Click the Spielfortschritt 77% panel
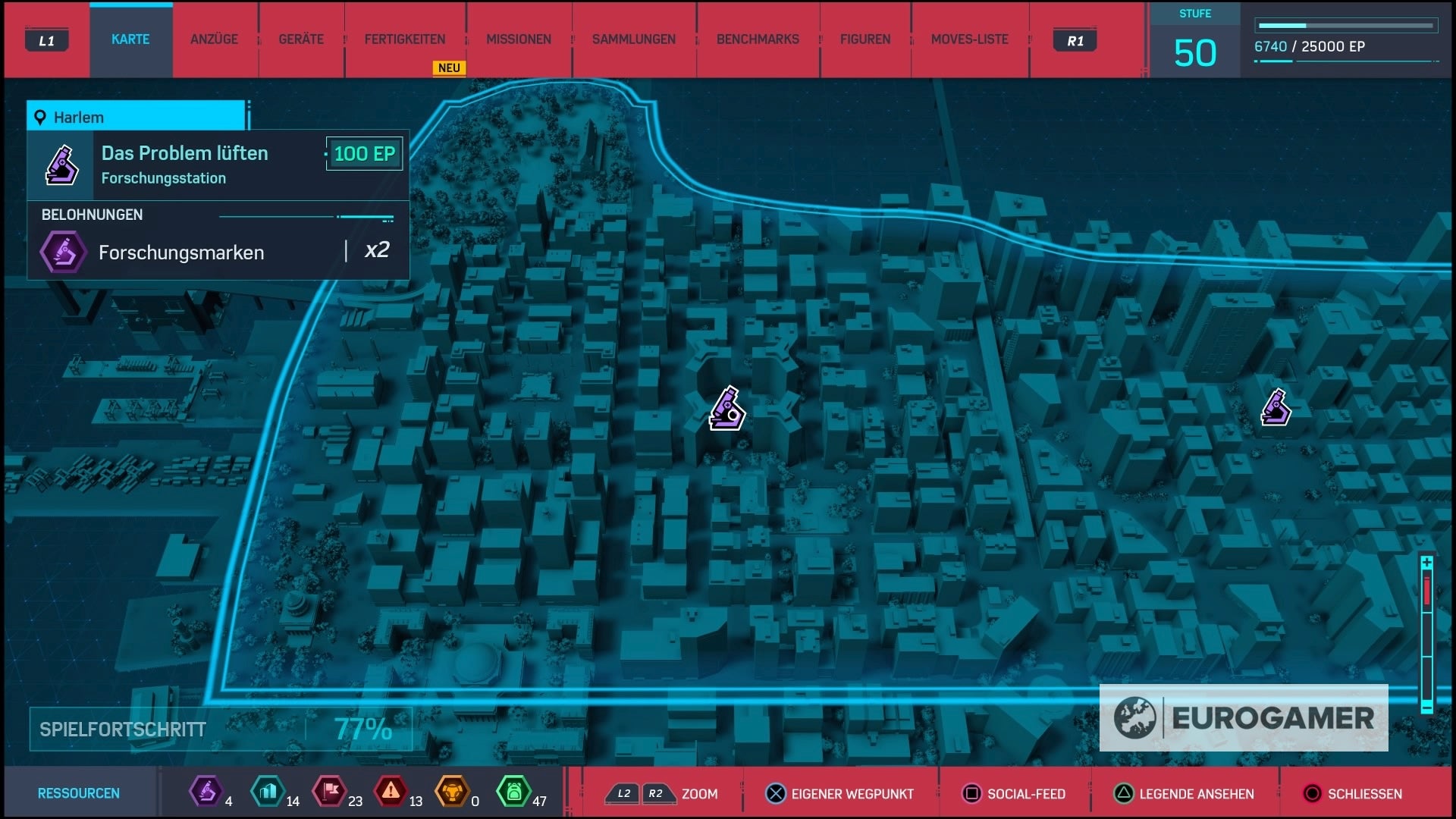 point(221,730)
